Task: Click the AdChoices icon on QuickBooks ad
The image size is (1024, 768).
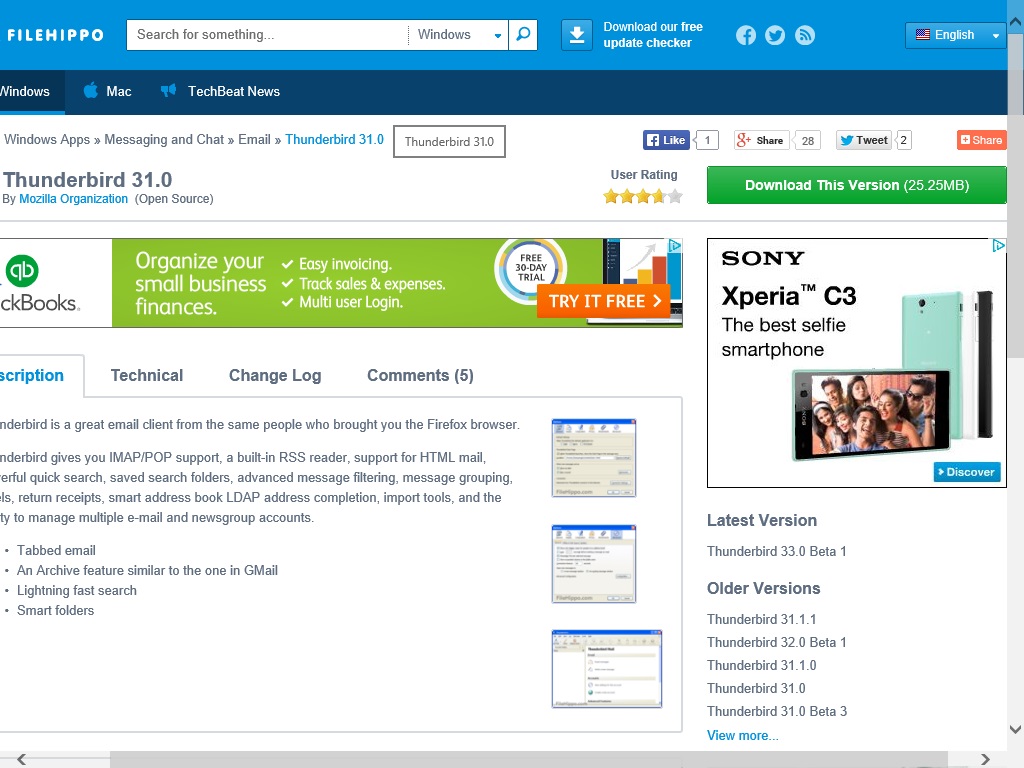Action: (x=675, y=246)
